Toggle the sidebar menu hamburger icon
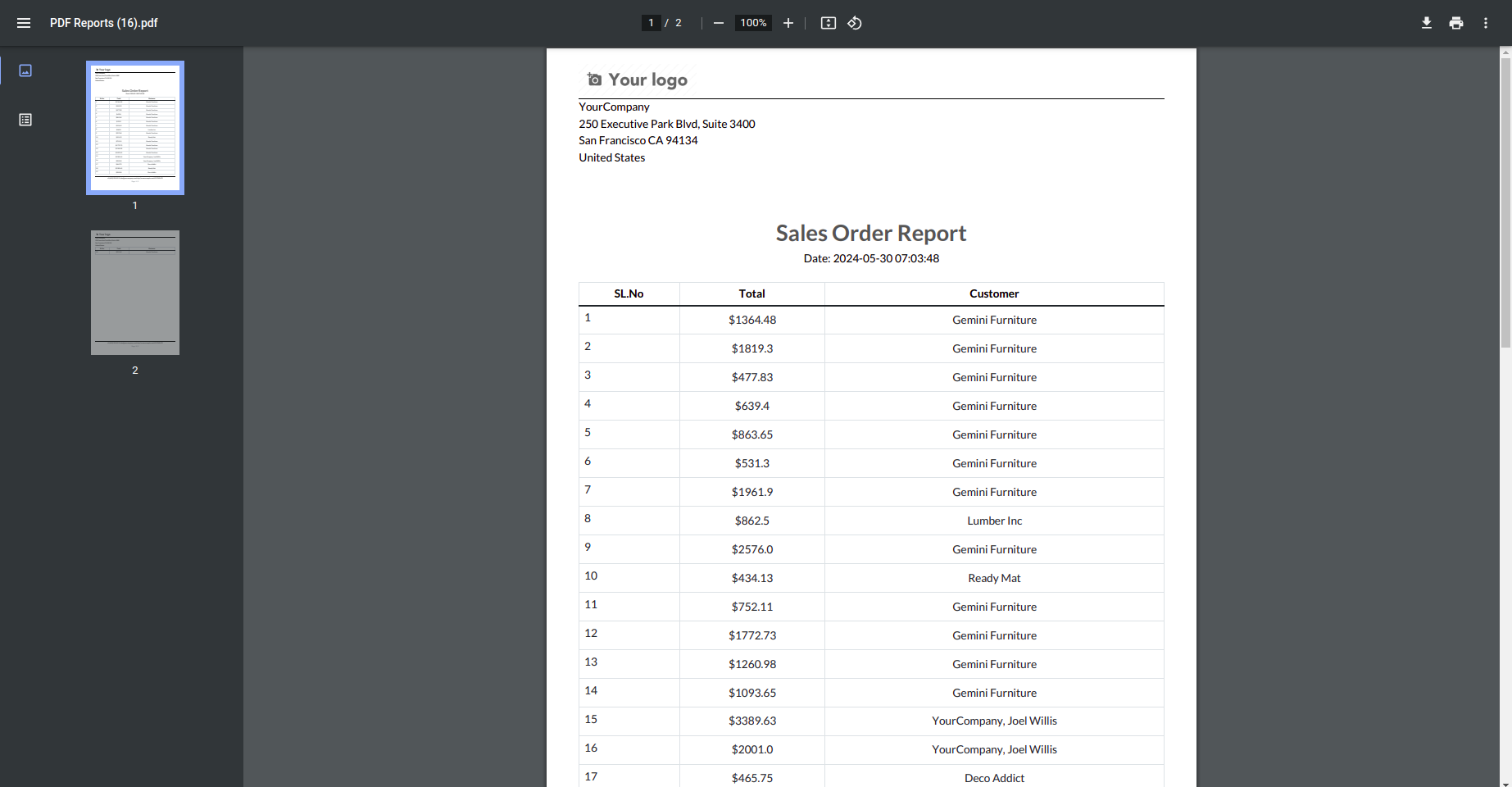Image resolution: width=1512 pixels, height=787 pixels. coord(24,23)
